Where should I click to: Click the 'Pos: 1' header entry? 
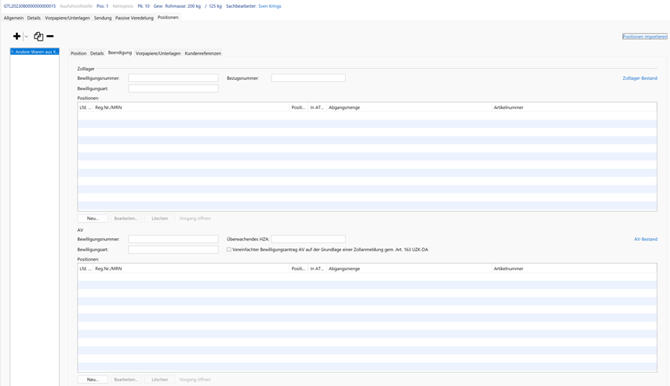pyautogui.click(x=103, y=6)
